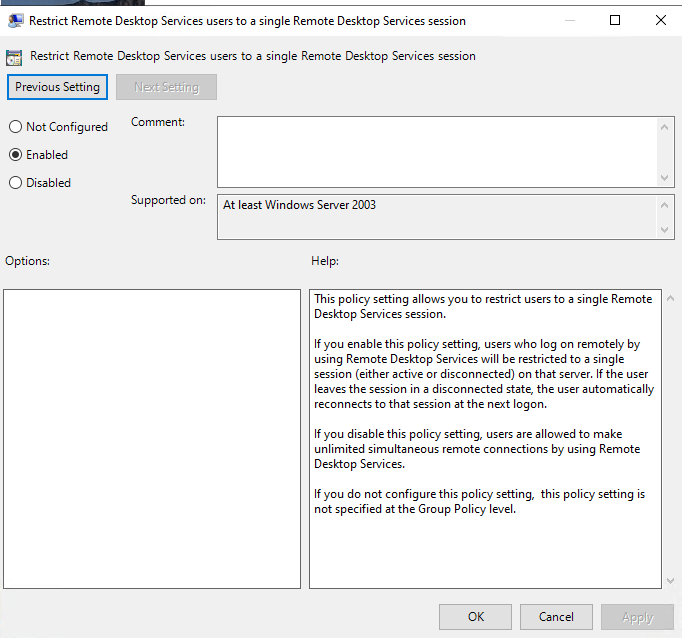Screen dimensions: 682x638
Task: Select the Not Configured radio button
Action: (15, 127)
